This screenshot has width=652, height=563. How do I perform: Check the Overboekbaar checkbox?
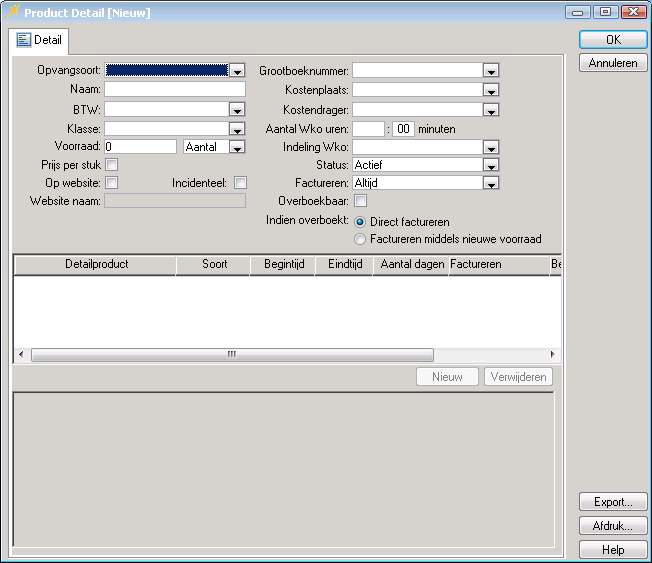360,201
